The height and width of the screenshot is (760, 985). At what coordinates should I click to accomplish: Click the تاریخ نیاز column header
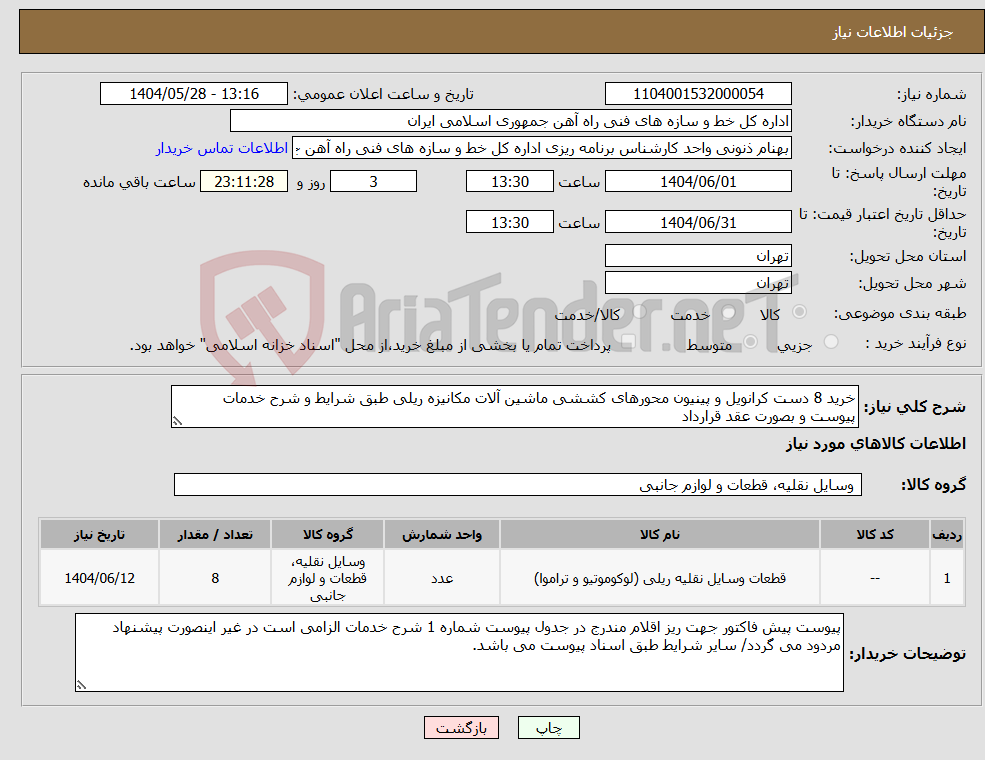pyautogui.click(x=99, y=535)
